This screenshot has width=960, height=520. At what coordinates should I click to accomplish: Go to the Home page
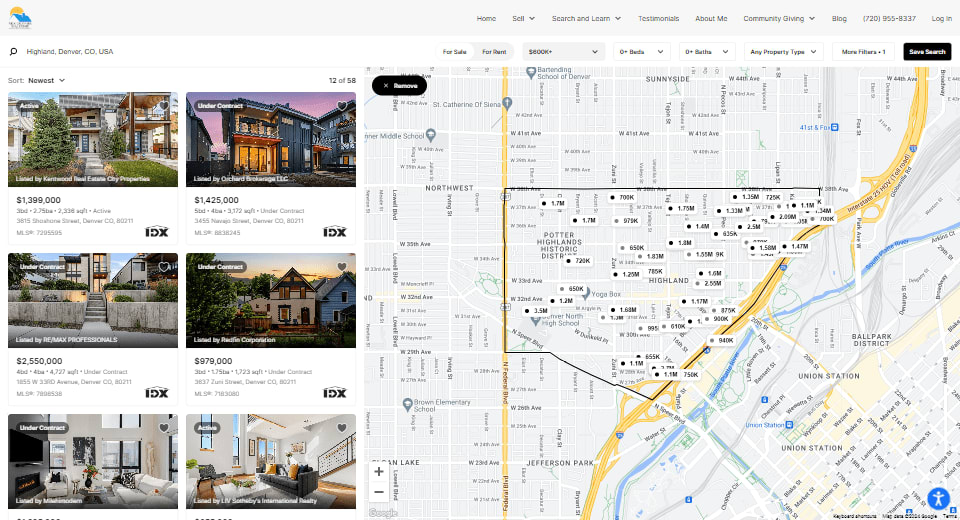point(486,18)
